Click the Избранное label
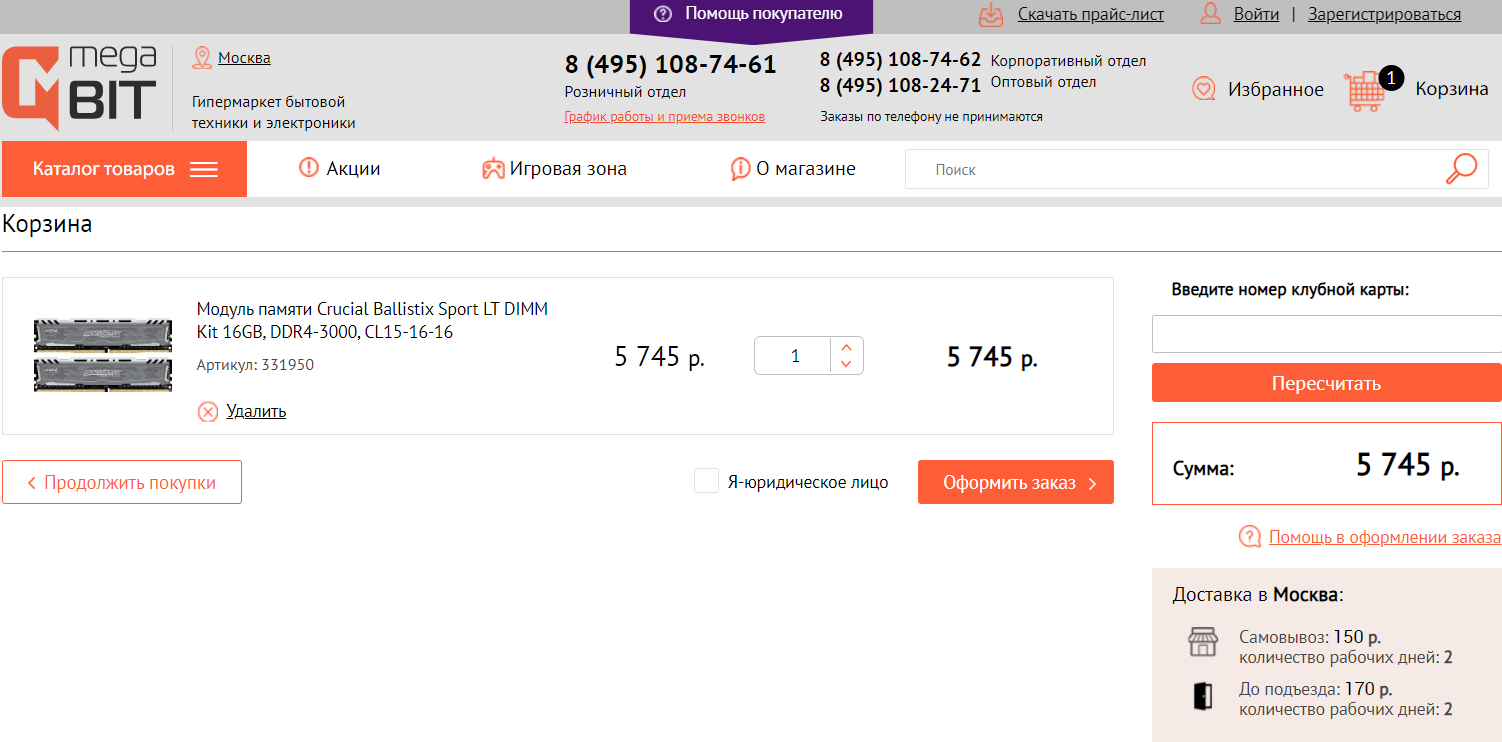Image resolution: width=1502 pixels, height=742 pixels. tap(1276, 90)
